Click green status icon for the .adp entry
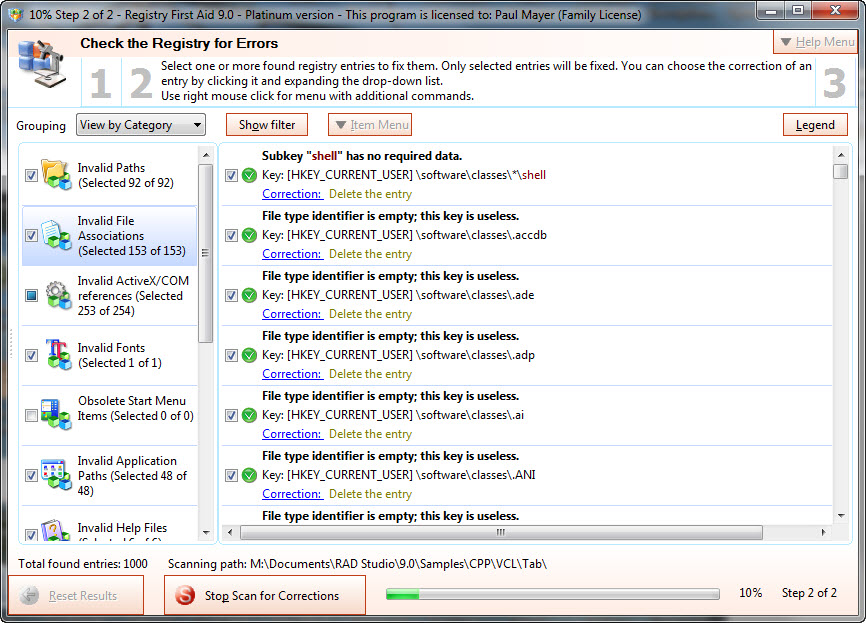Image resolution: width=866 pixels, height=623 pixels. 250,355
